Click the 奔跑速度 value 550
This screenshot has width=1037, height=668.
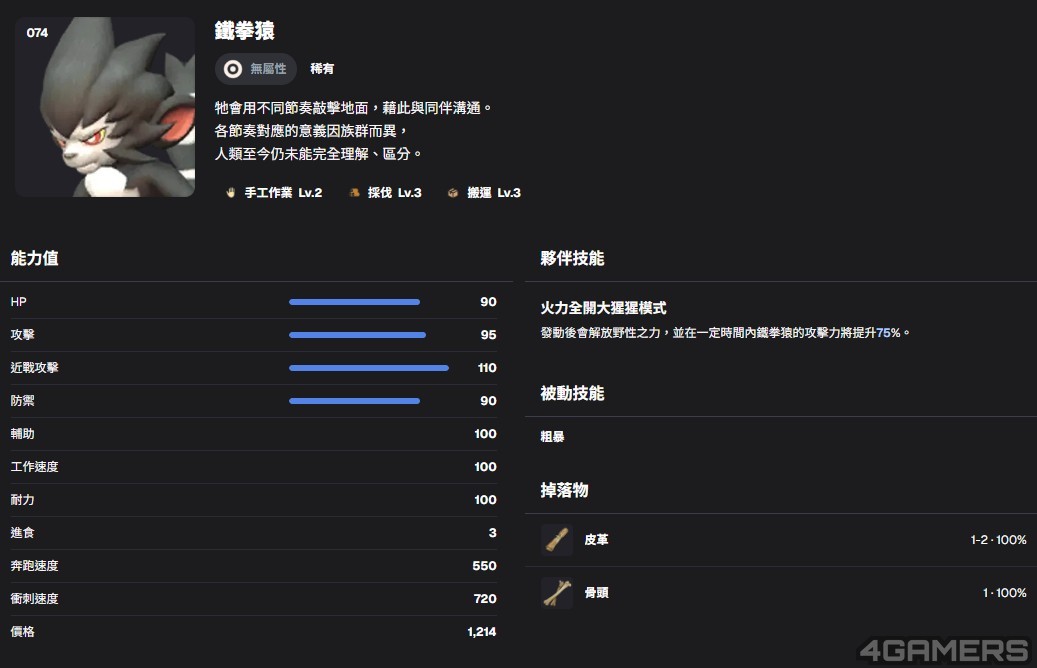(485, 566)
